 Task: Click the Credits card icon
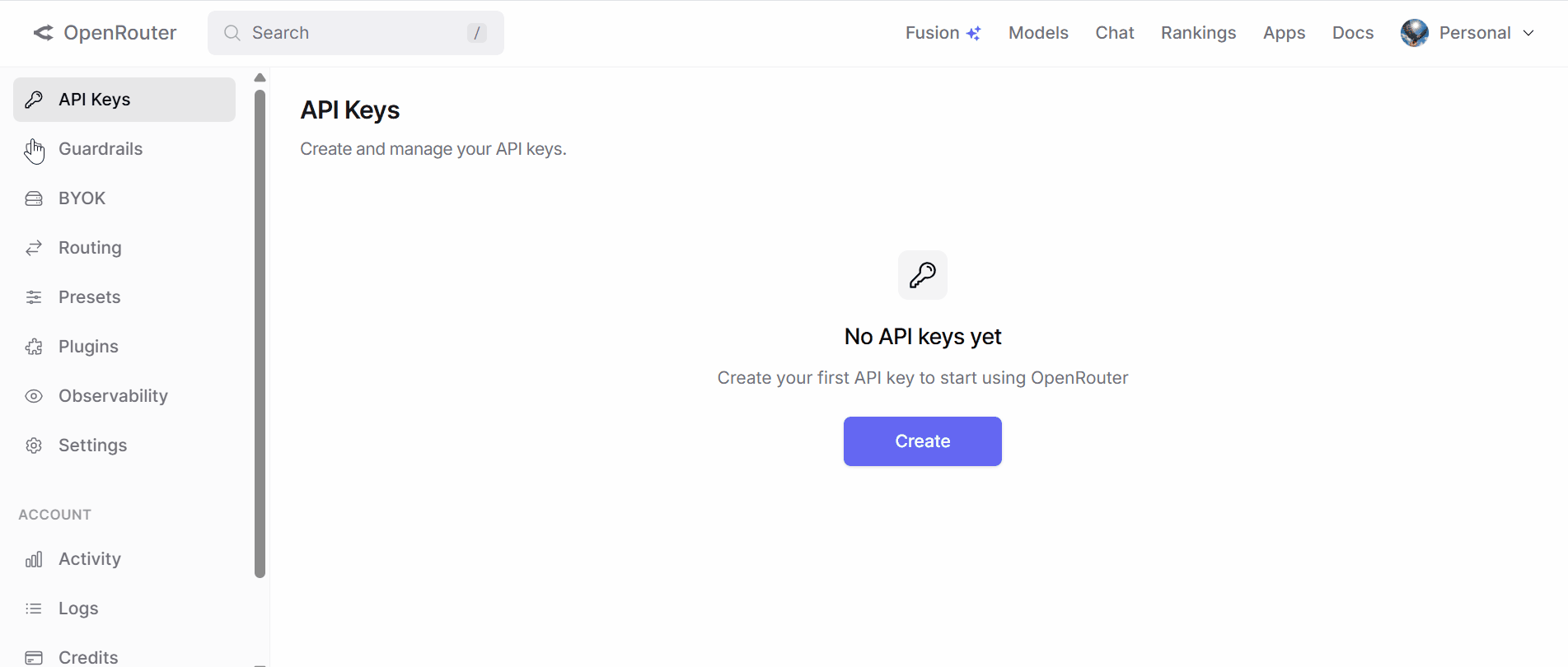[34, 657]
